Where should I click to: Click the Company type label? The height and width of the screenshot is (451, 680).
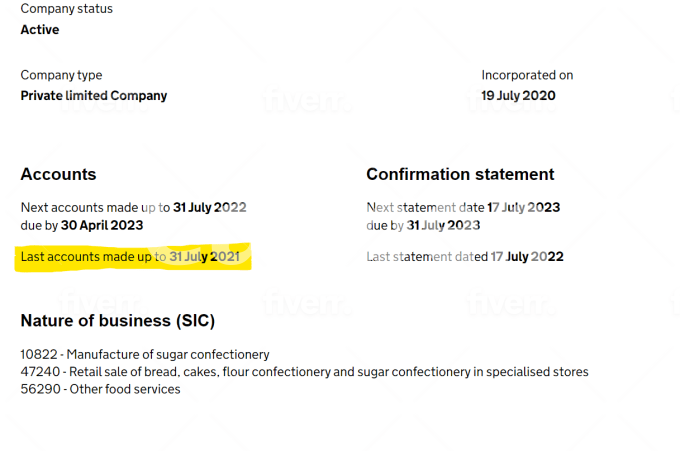tap(61, 75)
